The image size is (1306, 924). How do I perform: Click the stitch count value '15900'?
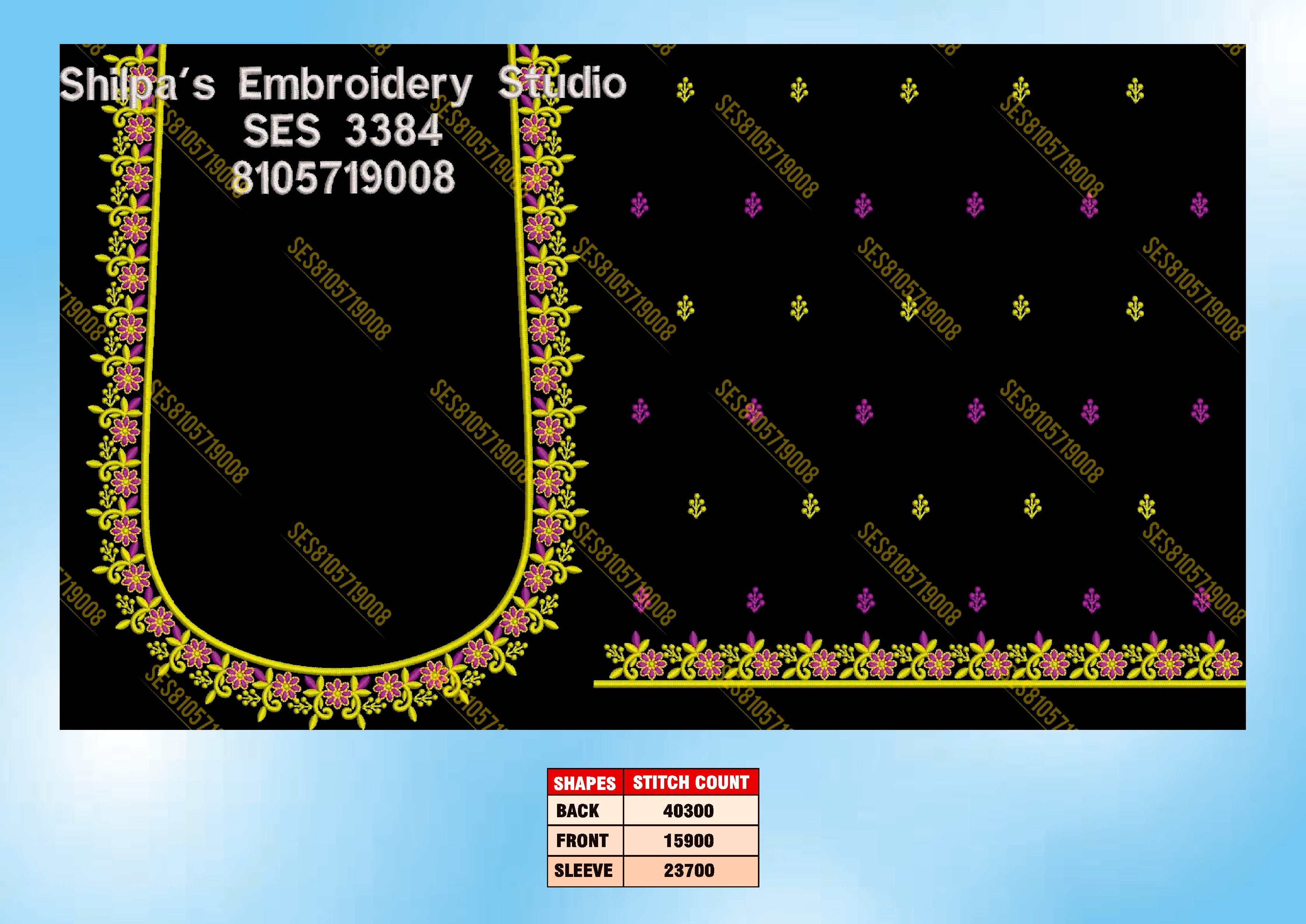tap(688, 841)
